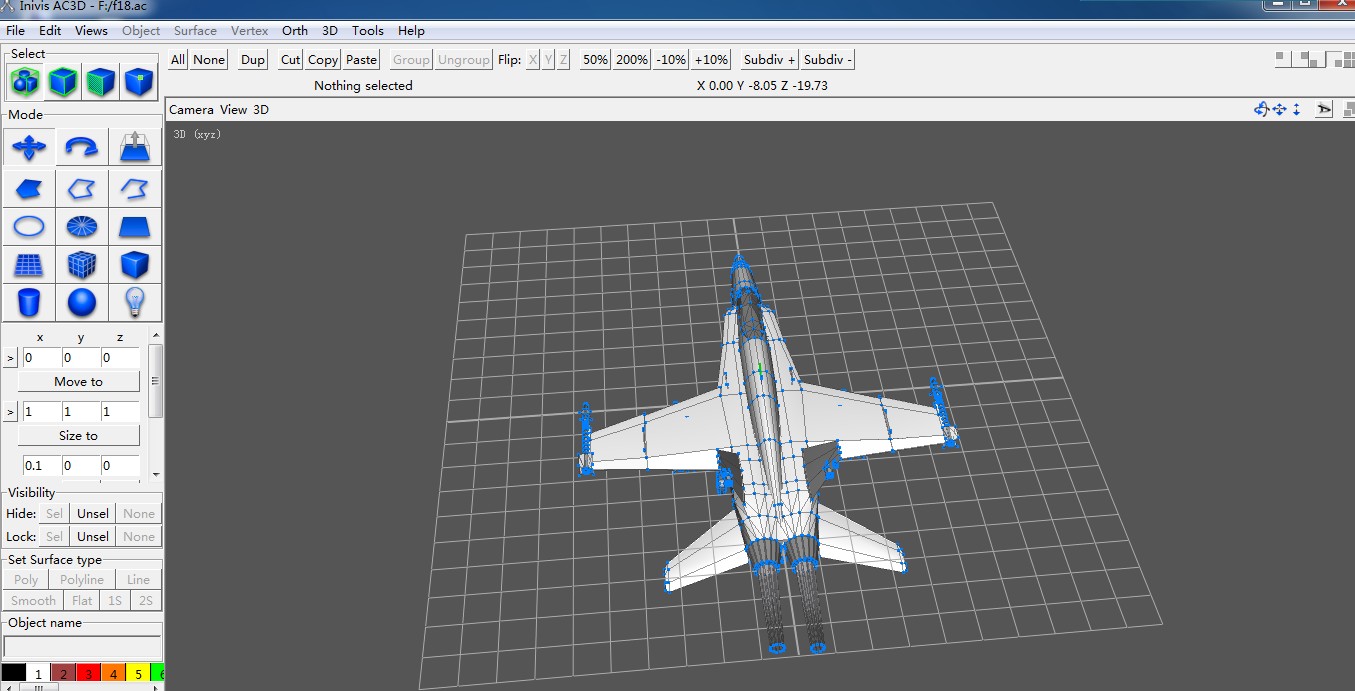Toggle 2S two-sided surface button
Image resolution: width=1355 pixels, height=691 pixels.
coord(146,601)
